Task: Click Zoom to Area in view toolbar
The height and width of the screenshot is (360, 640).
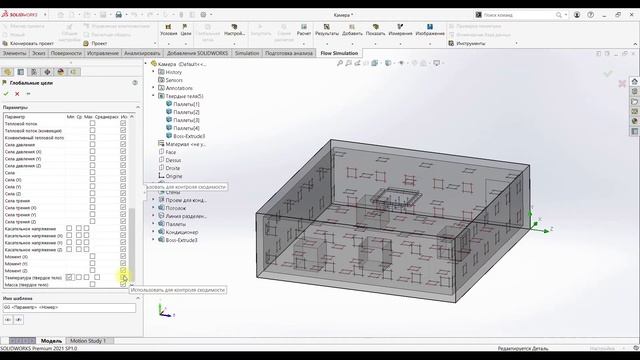Action: tap(349, 63)
